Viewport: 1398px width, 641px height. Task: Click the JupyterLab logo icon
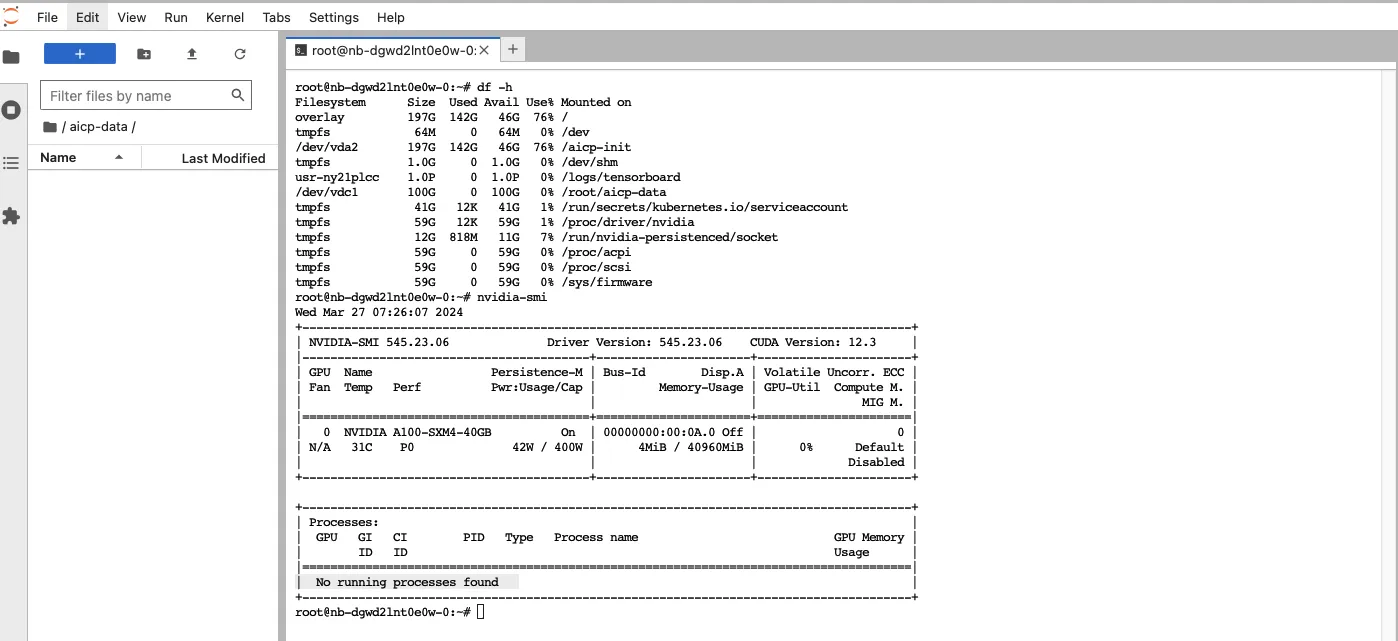[x=11, y=15]
